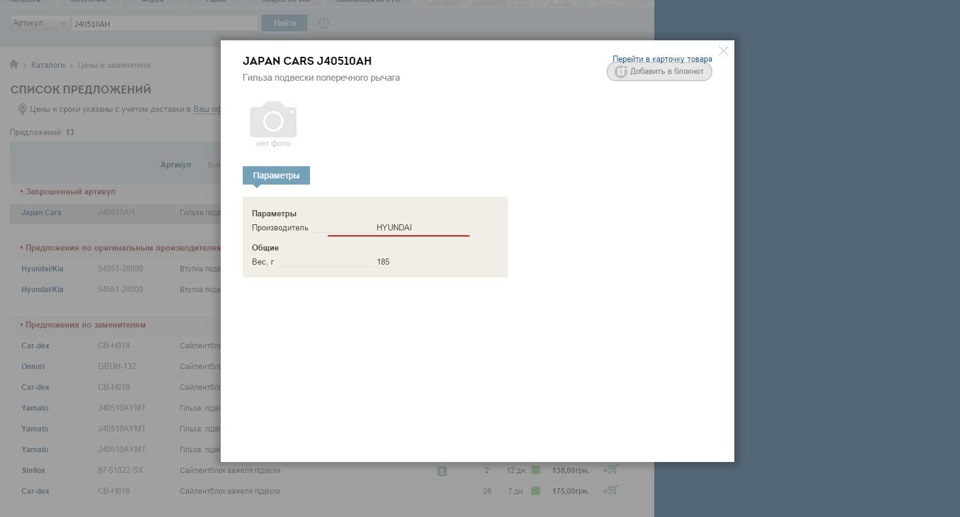Click green availability square in 175,00грн row
The image size is (960, 517).
(536, 491)
